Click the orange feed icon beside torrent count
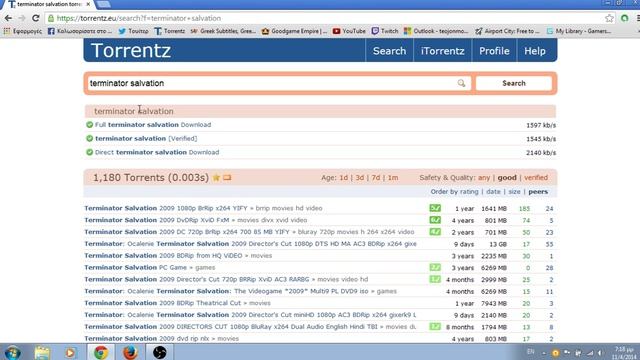The image size is (640, 360). (x=227, y=178)
